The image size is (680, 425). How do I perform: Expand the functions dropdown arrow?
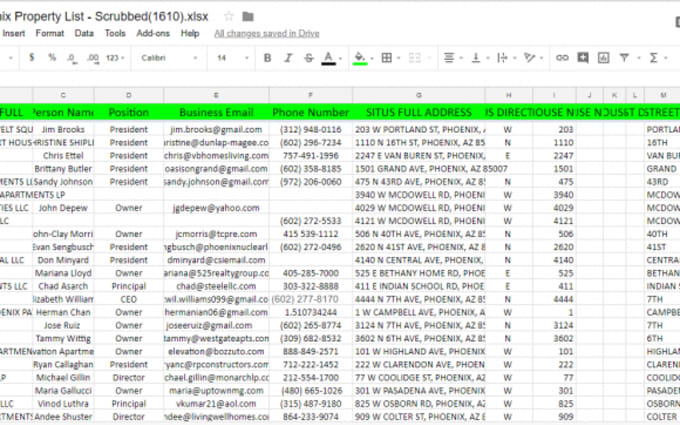(666, 58)
